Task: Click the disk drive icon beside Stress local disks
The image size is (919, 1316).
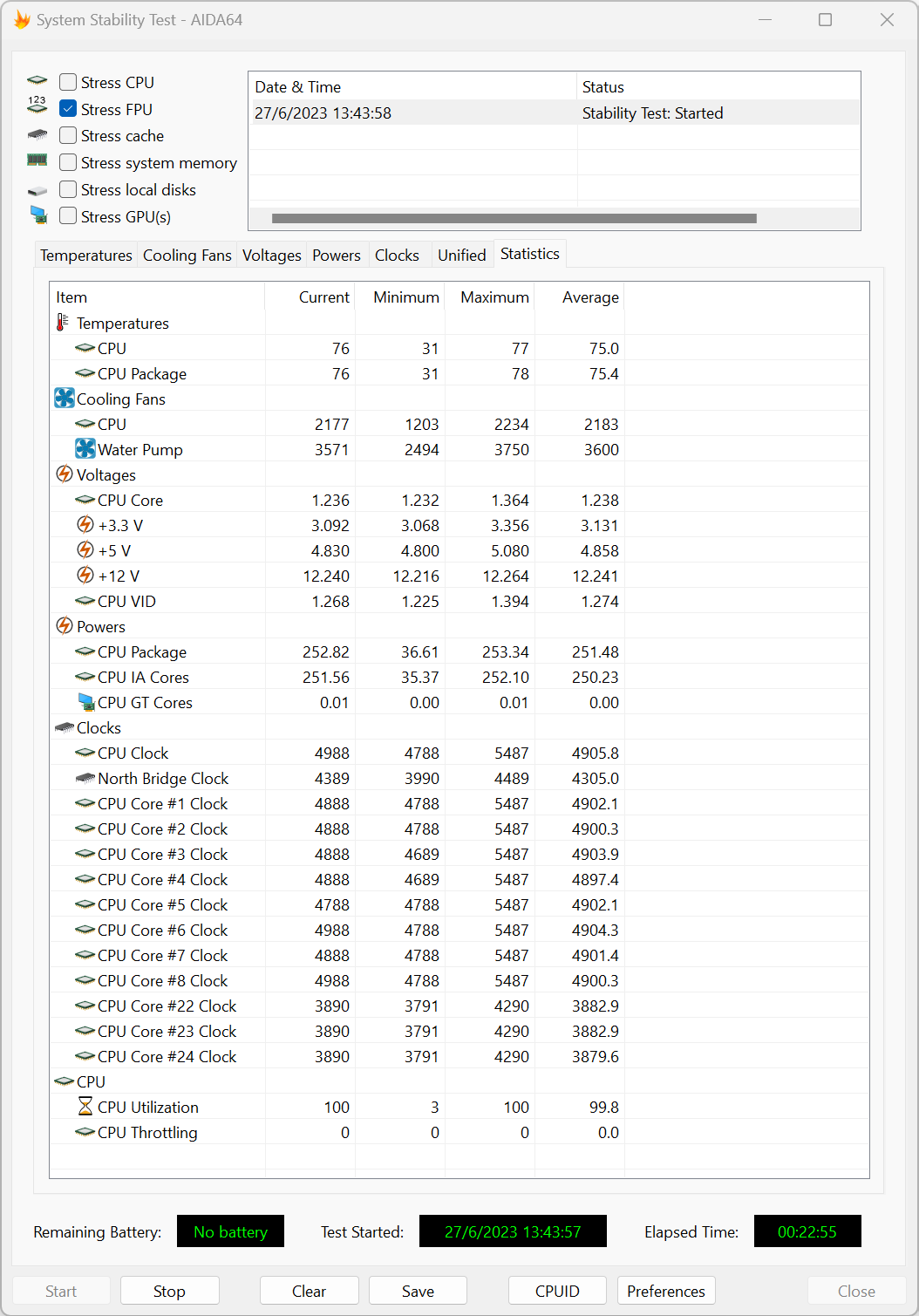Action: click(37, 190)
